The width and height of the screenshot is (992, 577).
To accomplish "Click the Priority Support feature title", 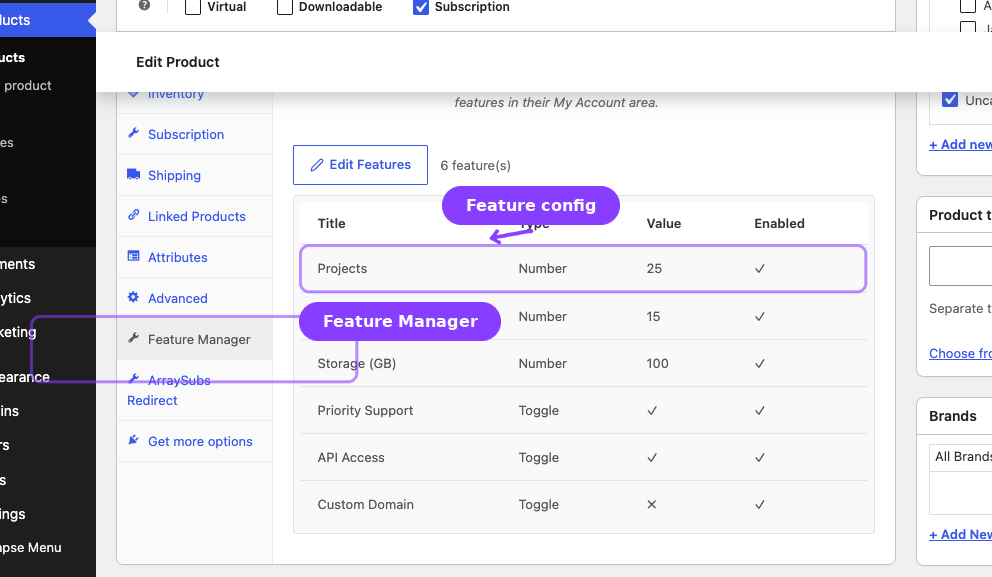I will pos(365,411).
